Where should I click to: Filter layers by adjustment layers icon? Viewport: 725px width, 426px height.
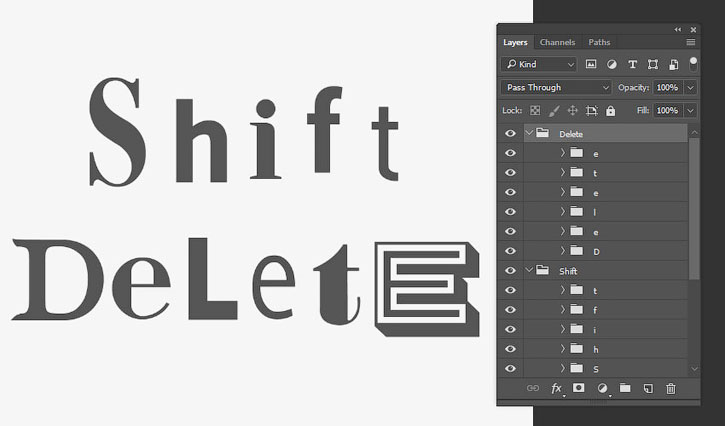(612, 64)
